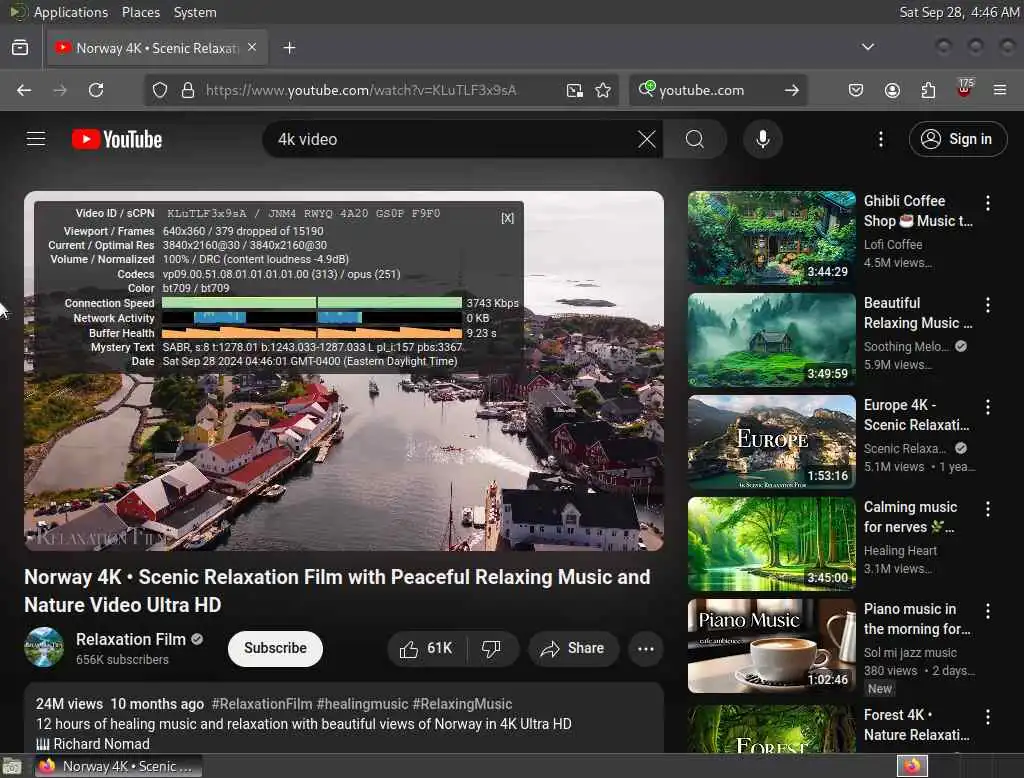Click the Share button
The width and height of the screenshot is (1024, 778).
(x=573, y=649)
